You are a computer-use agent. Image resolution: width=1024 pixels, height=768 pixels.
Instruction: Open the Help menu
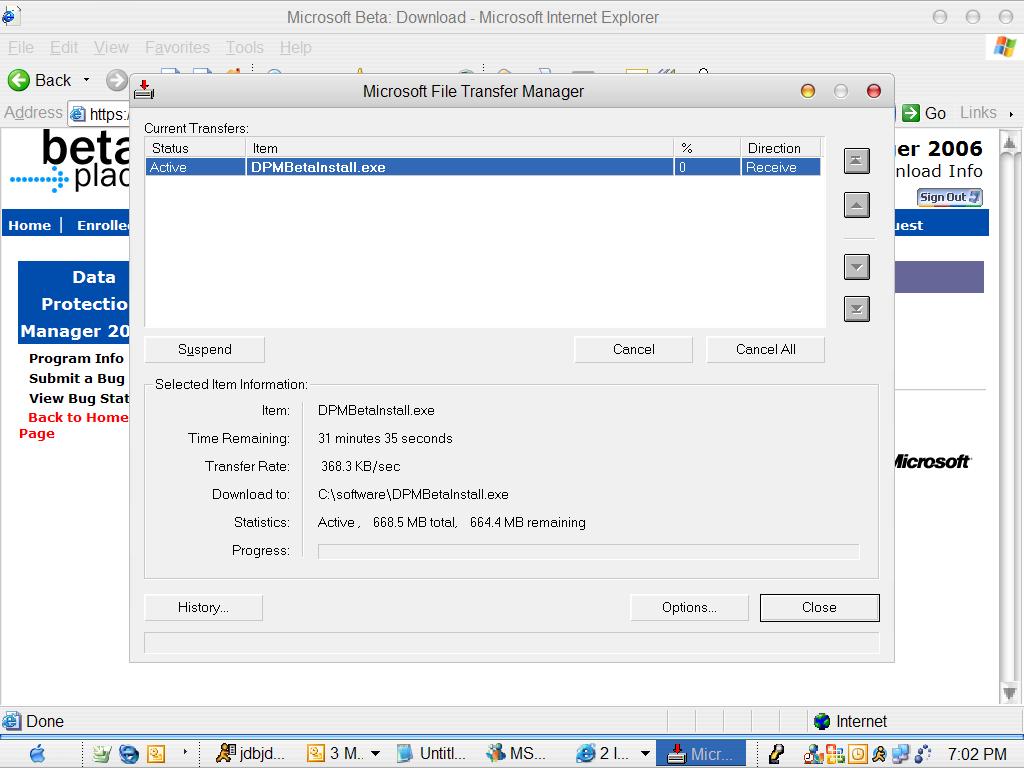click(x=296, y=48)
